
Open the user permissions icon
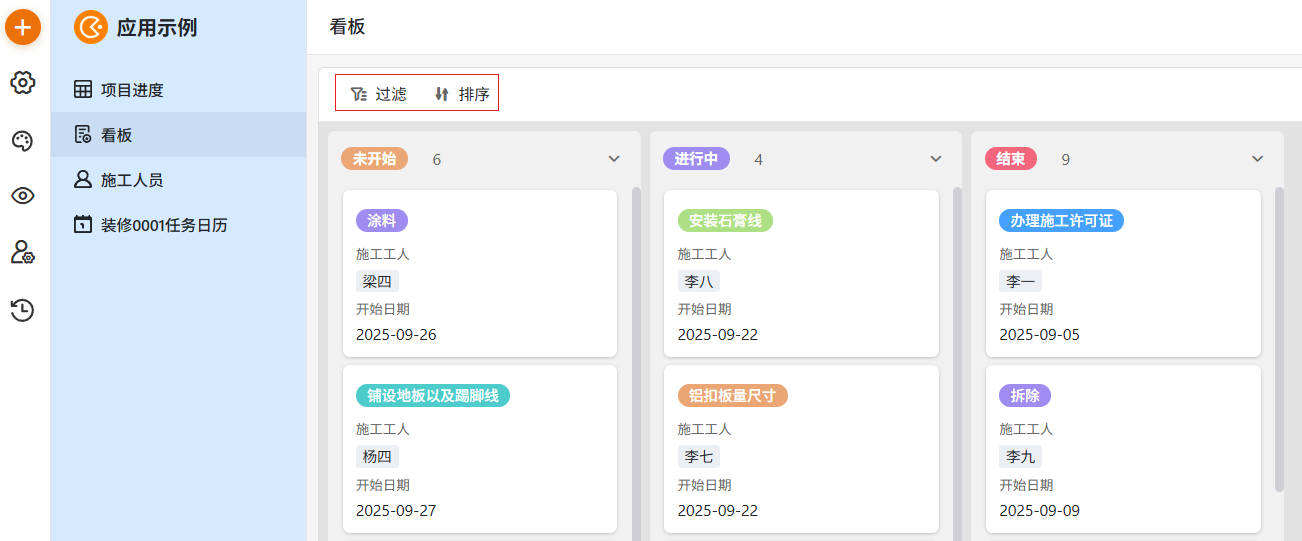click(x=23, y=253)
